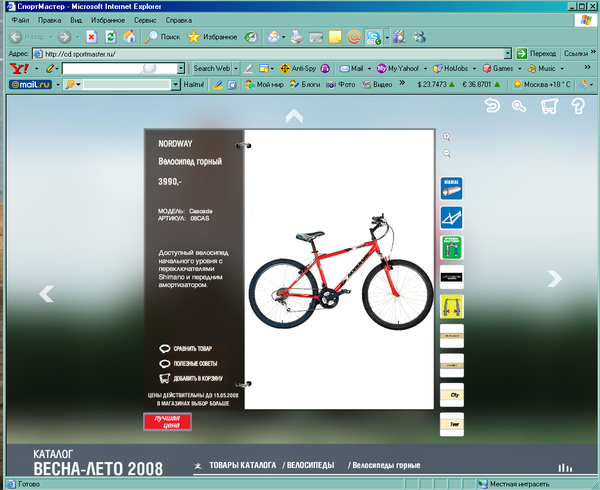Viewport: 600px width, 490px height.
Task: Click the Back button in IE toolbar
Action: tap(27, 37)
